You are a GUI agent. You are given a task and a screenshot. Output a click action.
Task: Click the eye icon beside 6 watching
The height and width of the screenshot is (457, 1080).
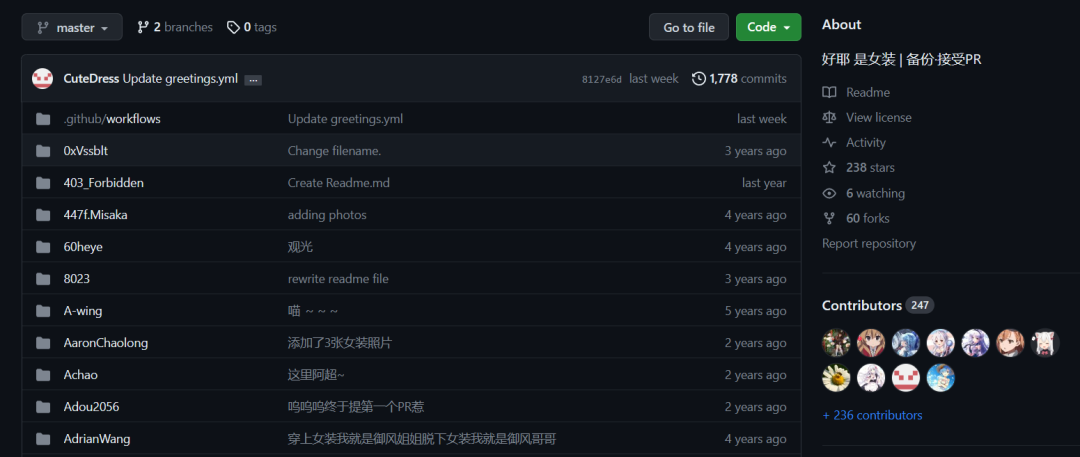pyautogui.click(x=829, y=193)
